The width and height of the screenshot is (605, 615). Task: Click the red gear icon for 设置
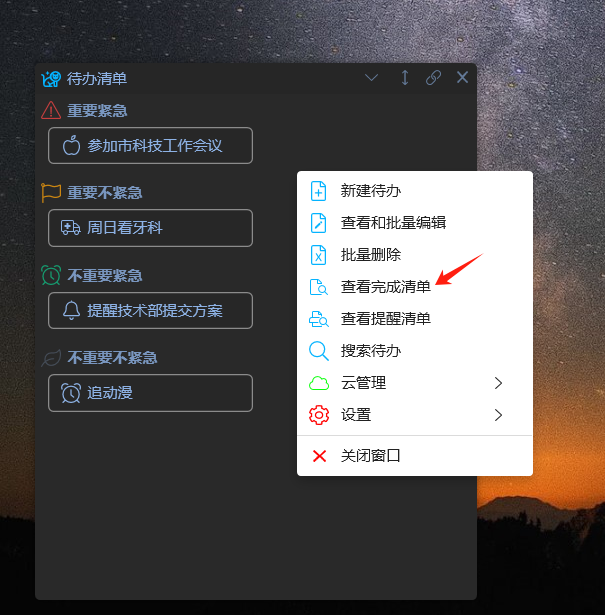319,415
